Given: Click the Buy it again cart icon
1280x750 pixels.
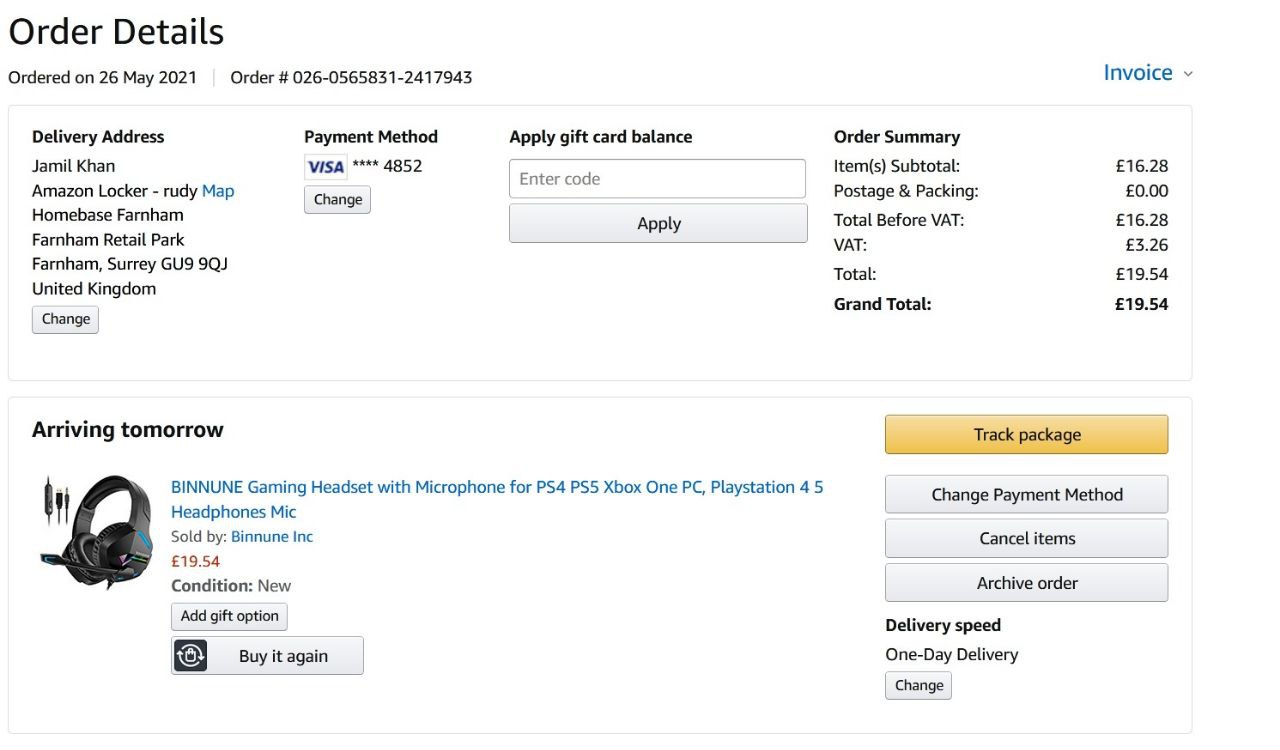Looking at the screenshot, I should coord(191,656).
